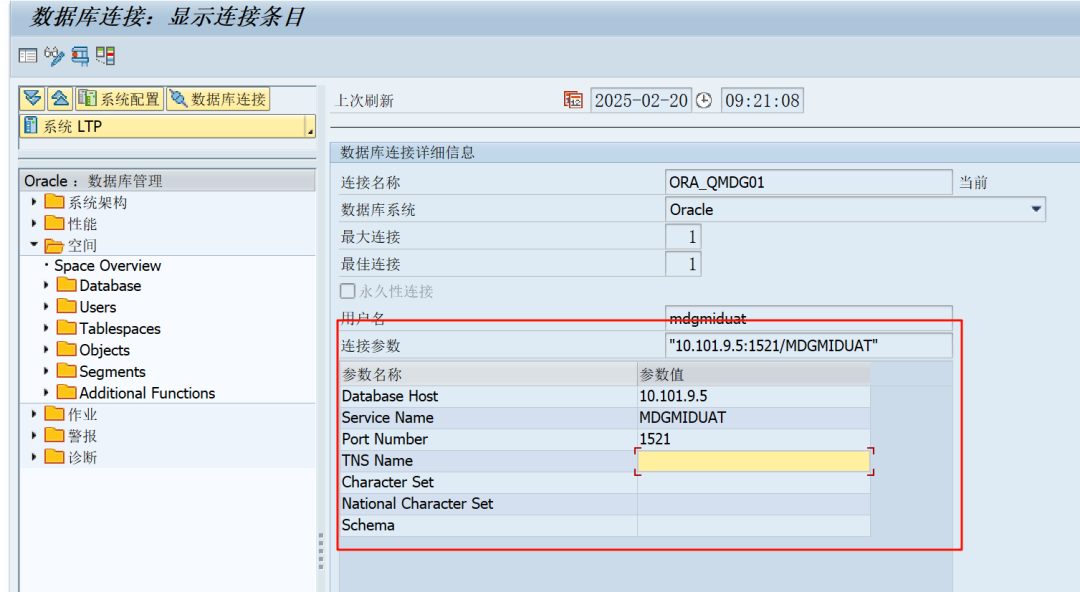The width and height of the screenshot is (1080, 592).
Task: Click the list view toolbar icon
Action: [28, 56]
